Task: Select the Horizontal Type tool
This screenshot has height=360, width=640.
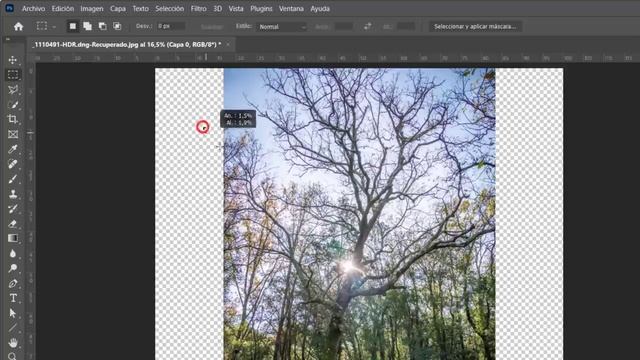Action: click(x=13, y=298)
